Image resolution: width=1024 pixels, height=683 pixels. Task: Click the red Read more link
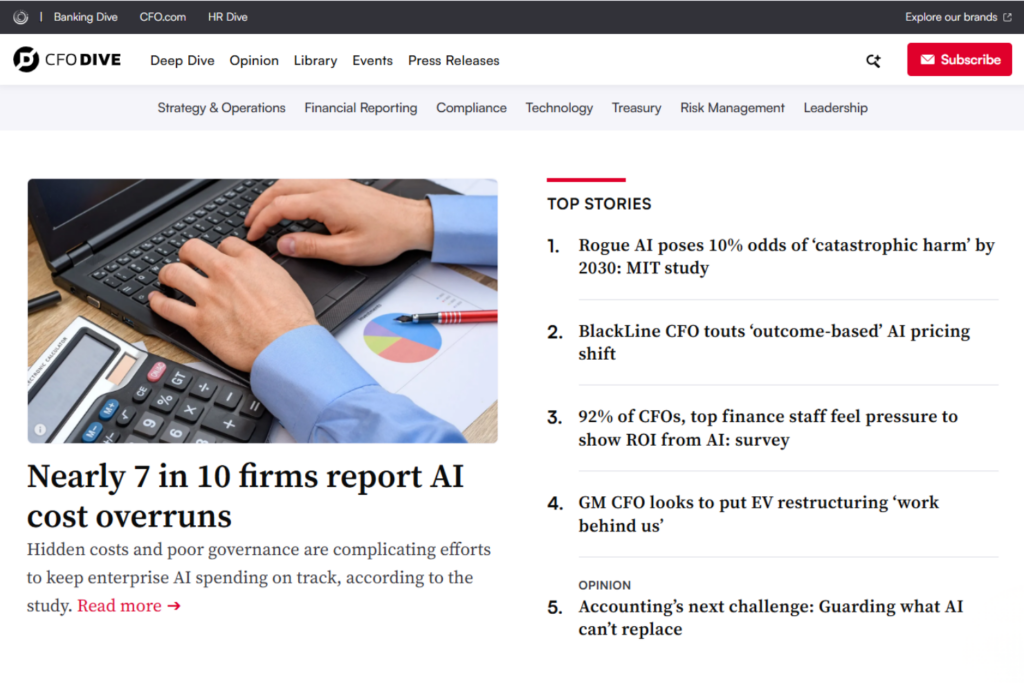click(x=129, y=605)
